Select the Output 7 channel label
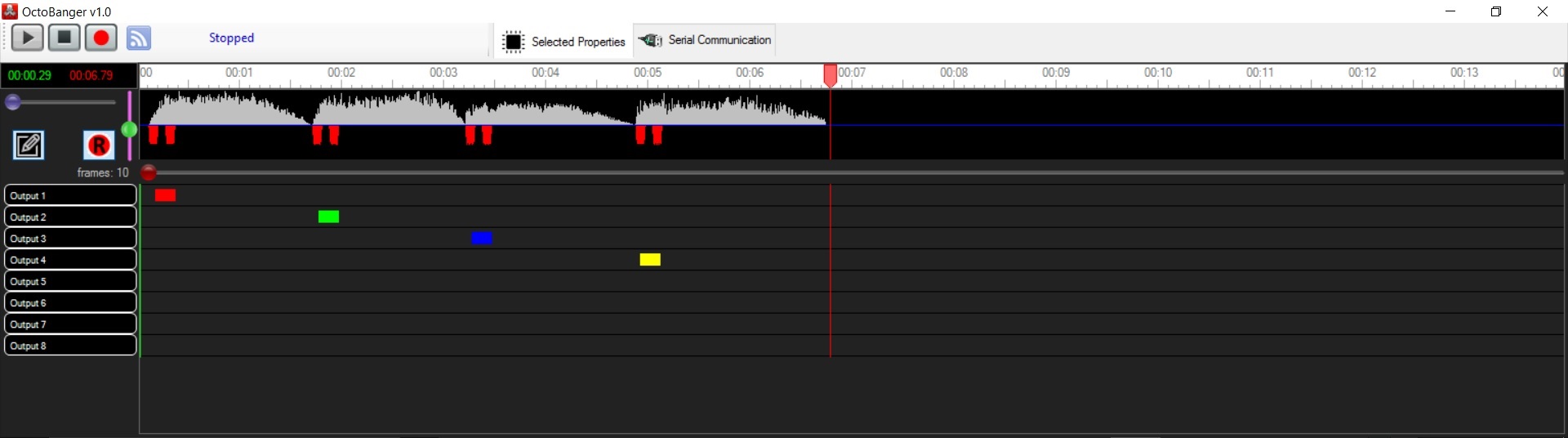Screen dimensions: 1568x438 [x=70, y=324]
